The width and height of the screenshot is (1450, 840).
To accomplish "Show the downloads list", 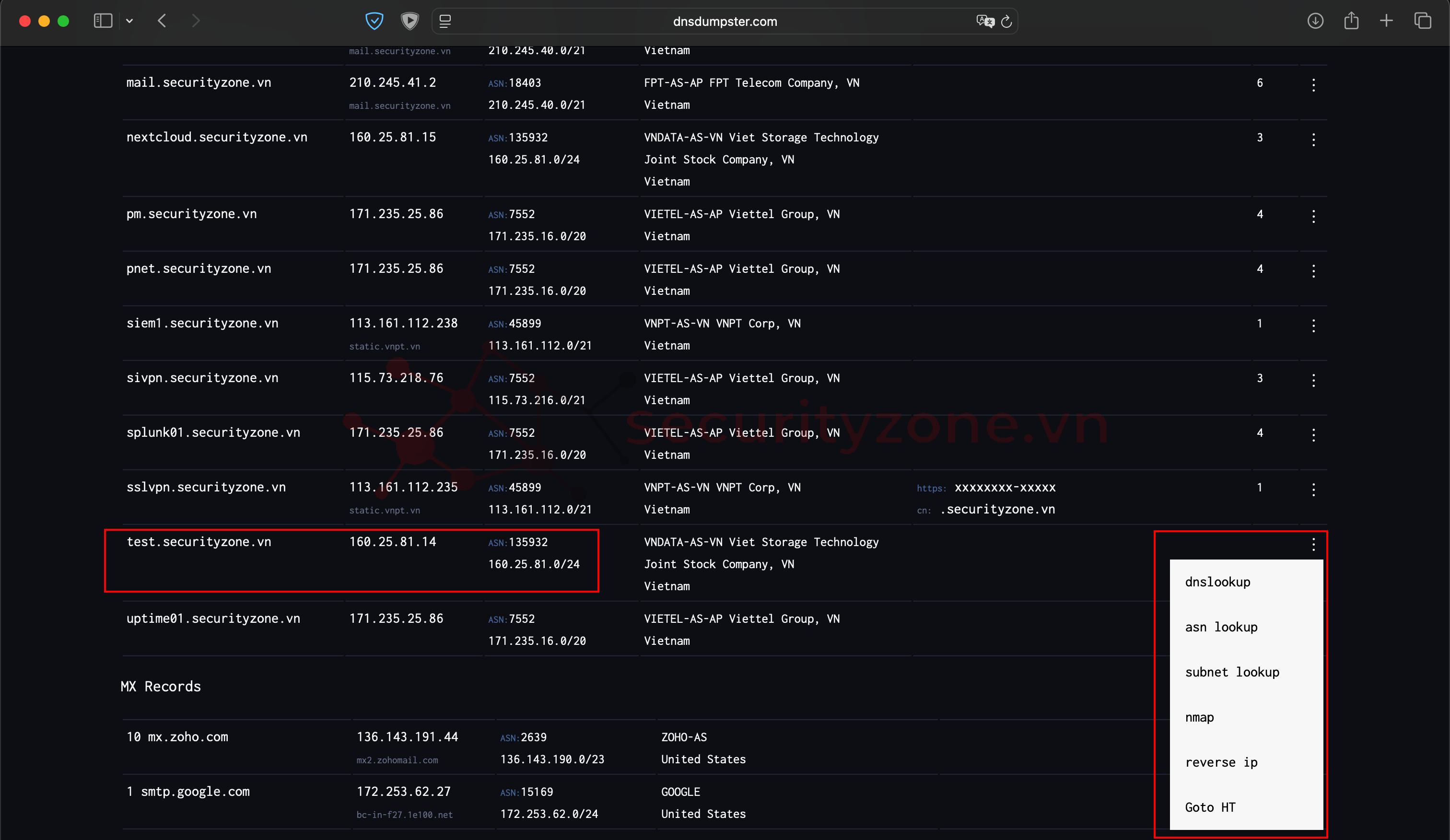I will [x=1315, y=21].
